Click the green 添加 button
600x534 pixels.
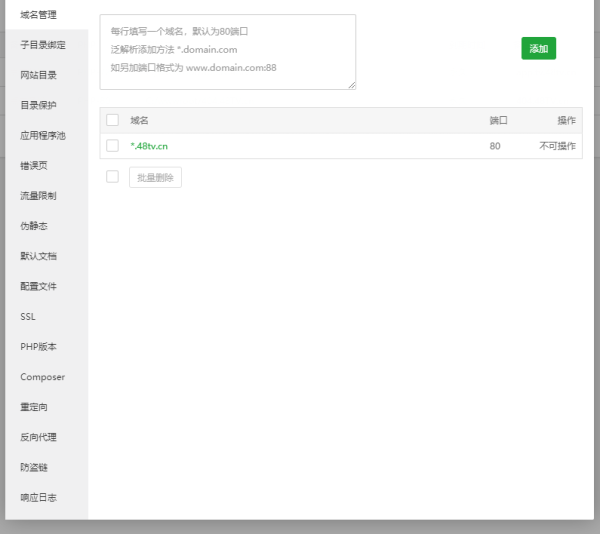pyautogui.click(x=538, y=48)
